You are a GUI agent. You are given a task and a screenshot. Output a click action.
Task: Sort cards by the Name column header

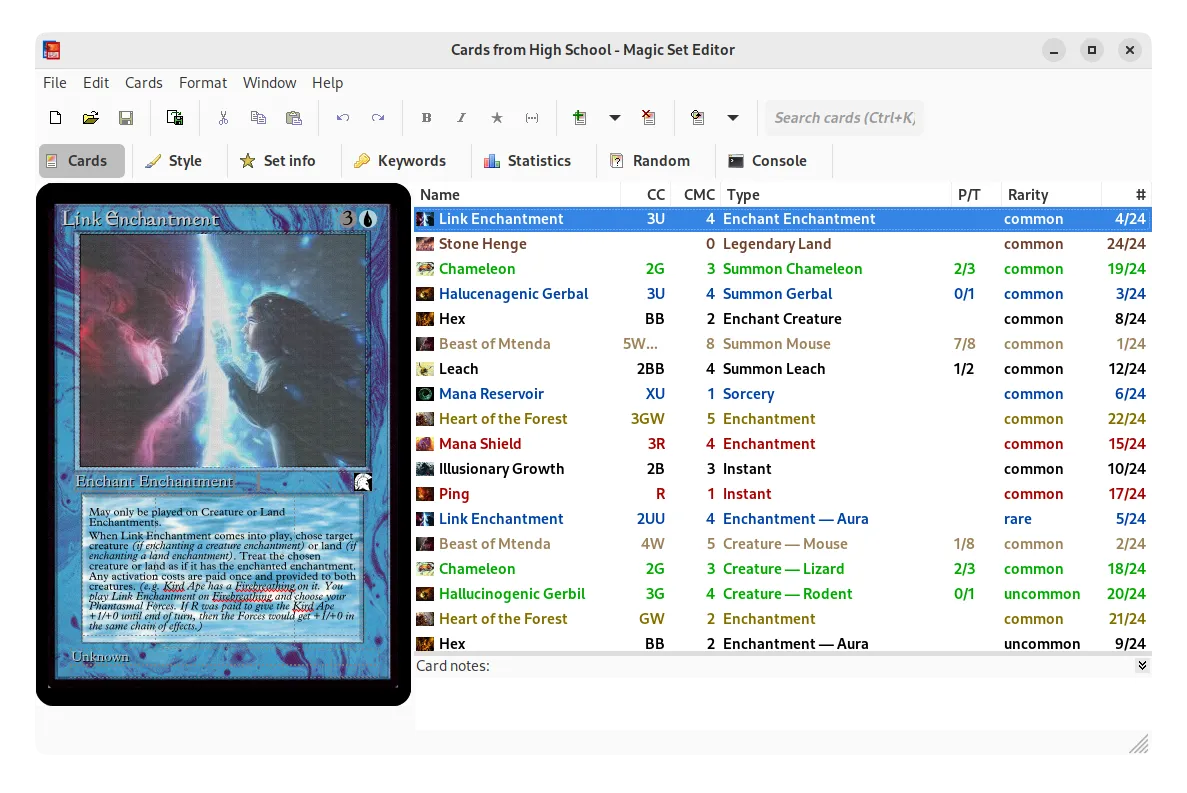pos(518,195)
